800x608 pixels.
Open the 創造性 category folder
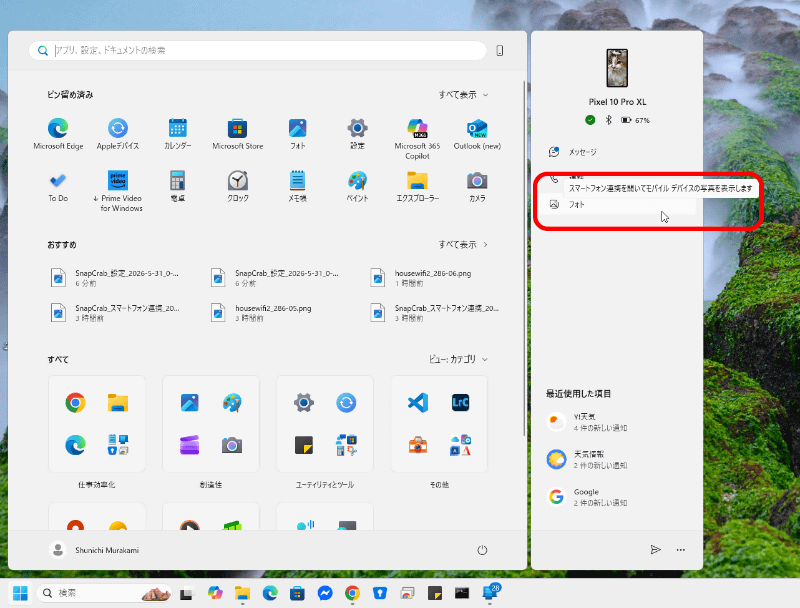(x=211, y=424)
